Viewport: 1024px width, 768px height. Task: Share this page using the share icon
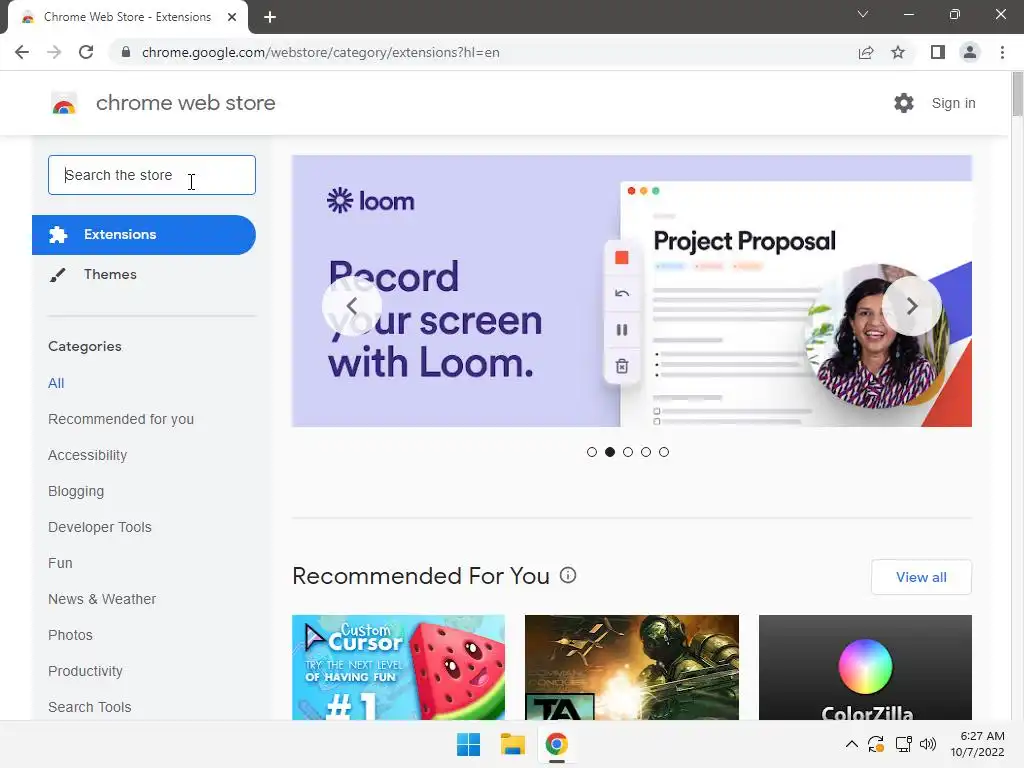[866, 52]
